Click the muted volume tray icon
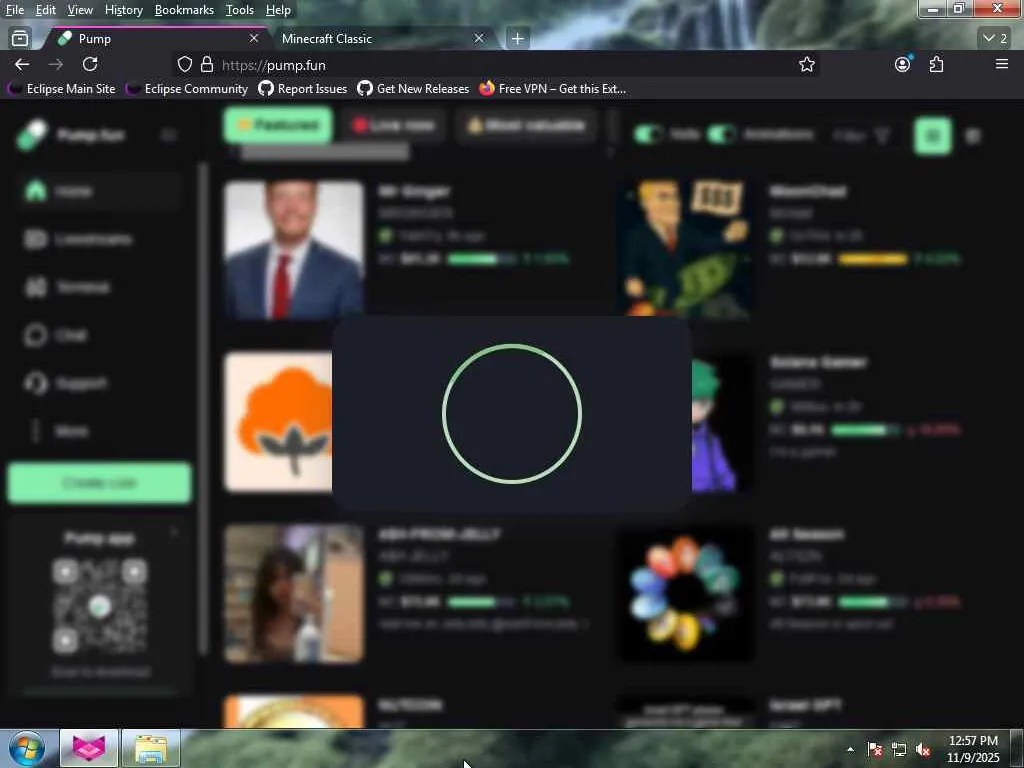The width and height of the screenshot is (1024, 768). [x=923, y=749]
